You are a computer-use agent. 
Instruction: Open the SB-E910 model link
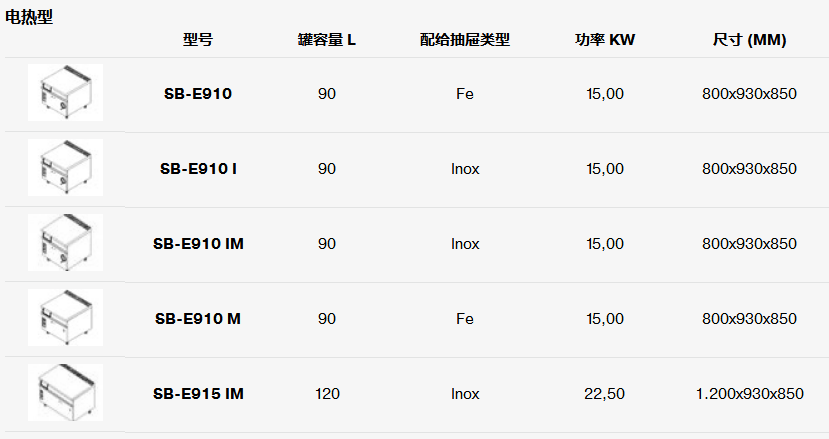pyautogui.click(x=198, y=94)
